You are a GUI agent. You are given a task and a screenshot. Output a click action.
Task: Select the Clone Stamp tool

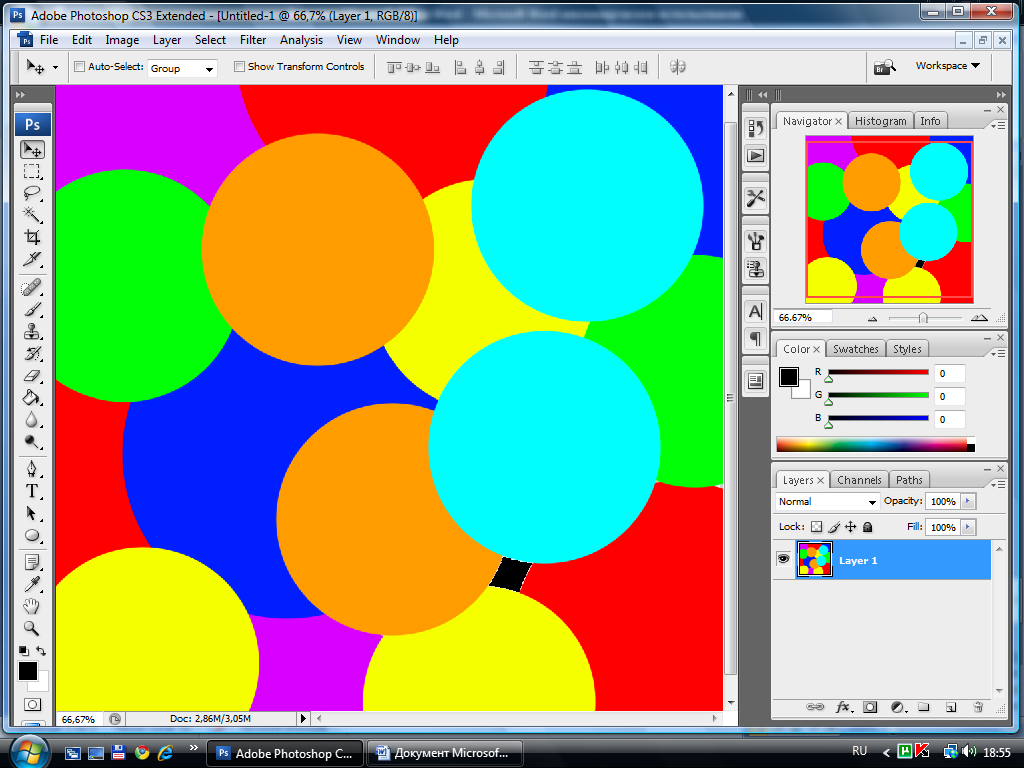click(32, 332)
